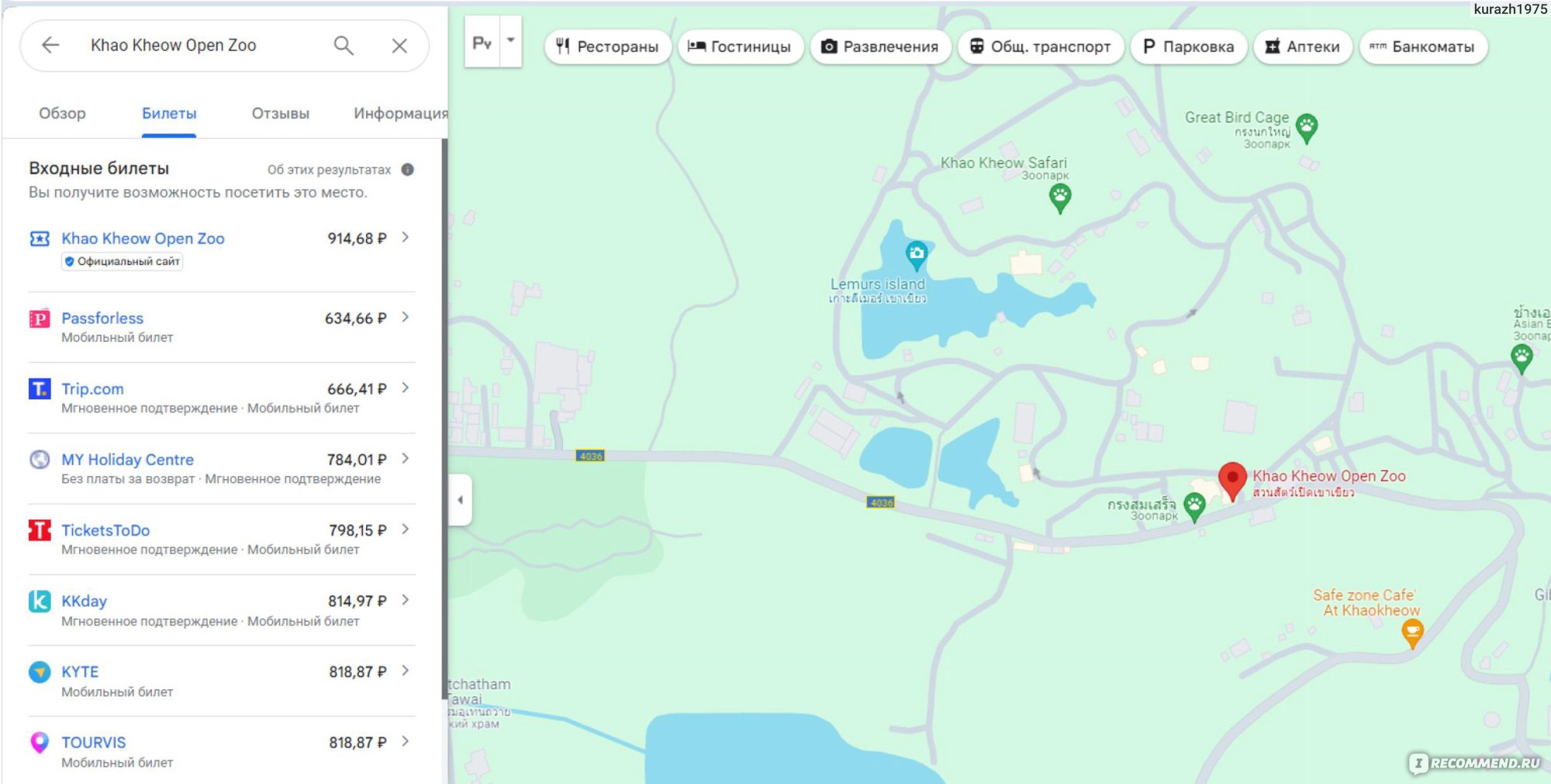
Task: Click the MY Holiday Centre logo icon
Action: (x=40, y=459)
